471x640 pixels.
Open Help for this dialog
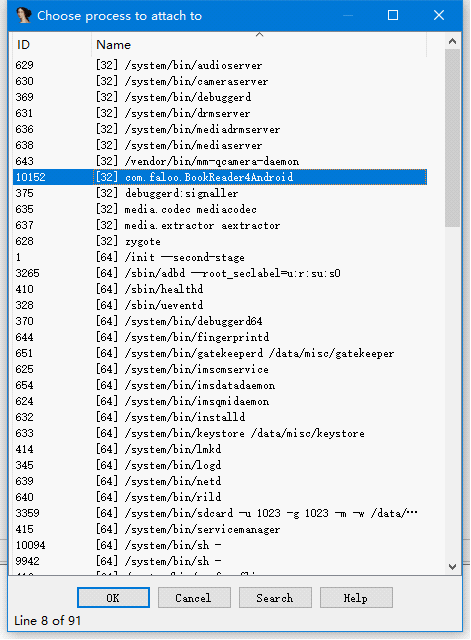pyautogui.click(x=356, y=598)
